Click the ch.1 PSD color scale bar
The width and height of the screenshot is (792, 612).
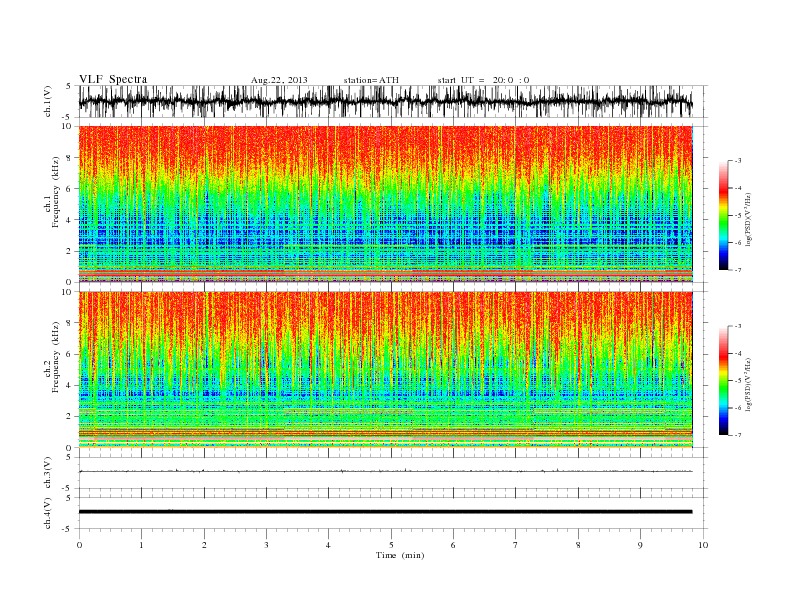[x=723, y=215]
